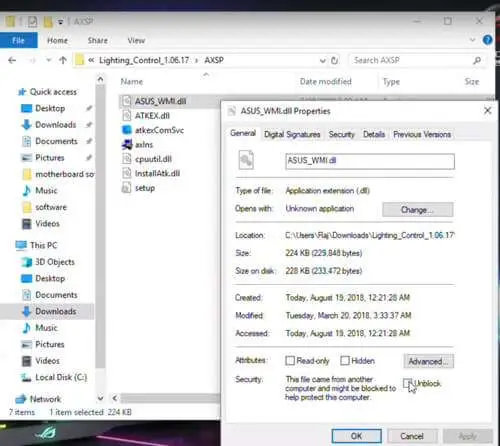The image size is (500, 446).
Task: Click the breadcrumb overflow chevrons
Action: point(91,60)
